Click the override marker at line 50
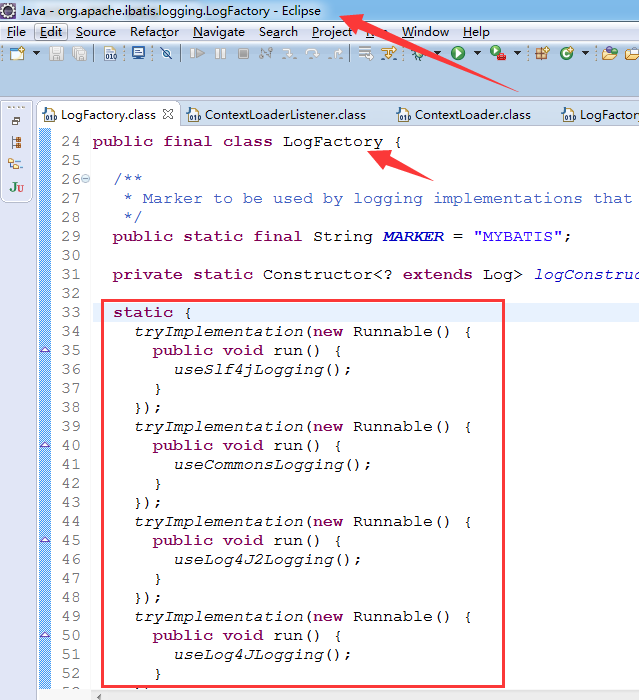 click(x=45, y=635)
